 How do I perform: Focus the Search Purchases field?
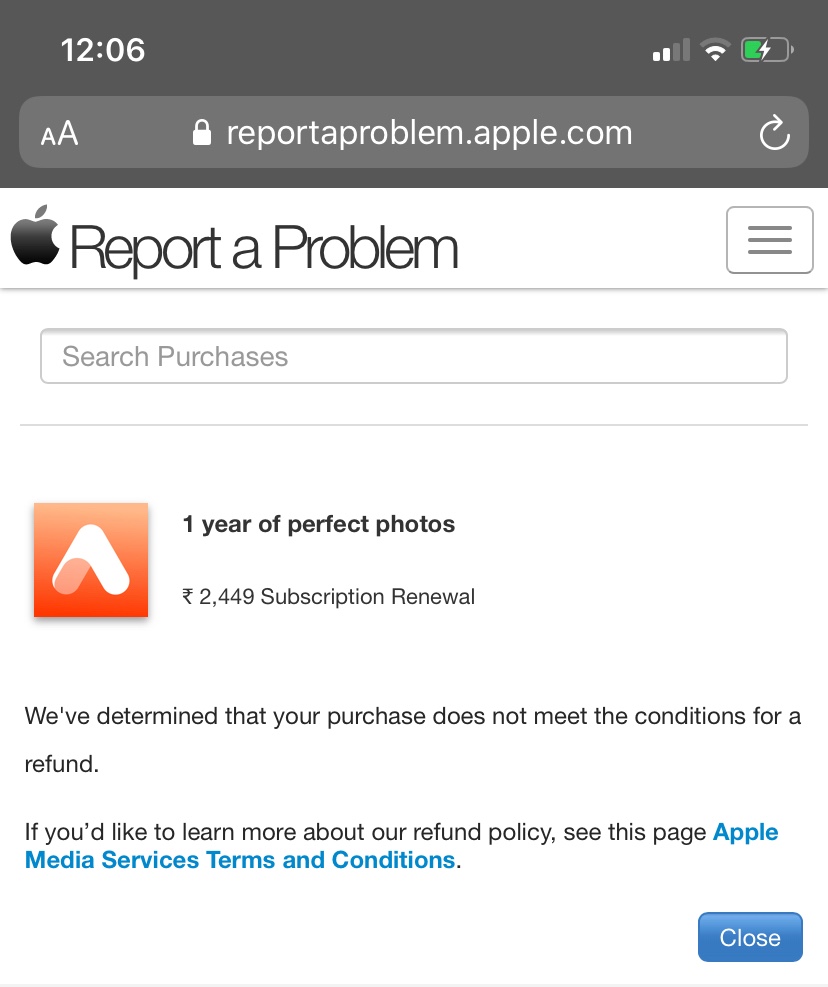(x=413, y=357)
